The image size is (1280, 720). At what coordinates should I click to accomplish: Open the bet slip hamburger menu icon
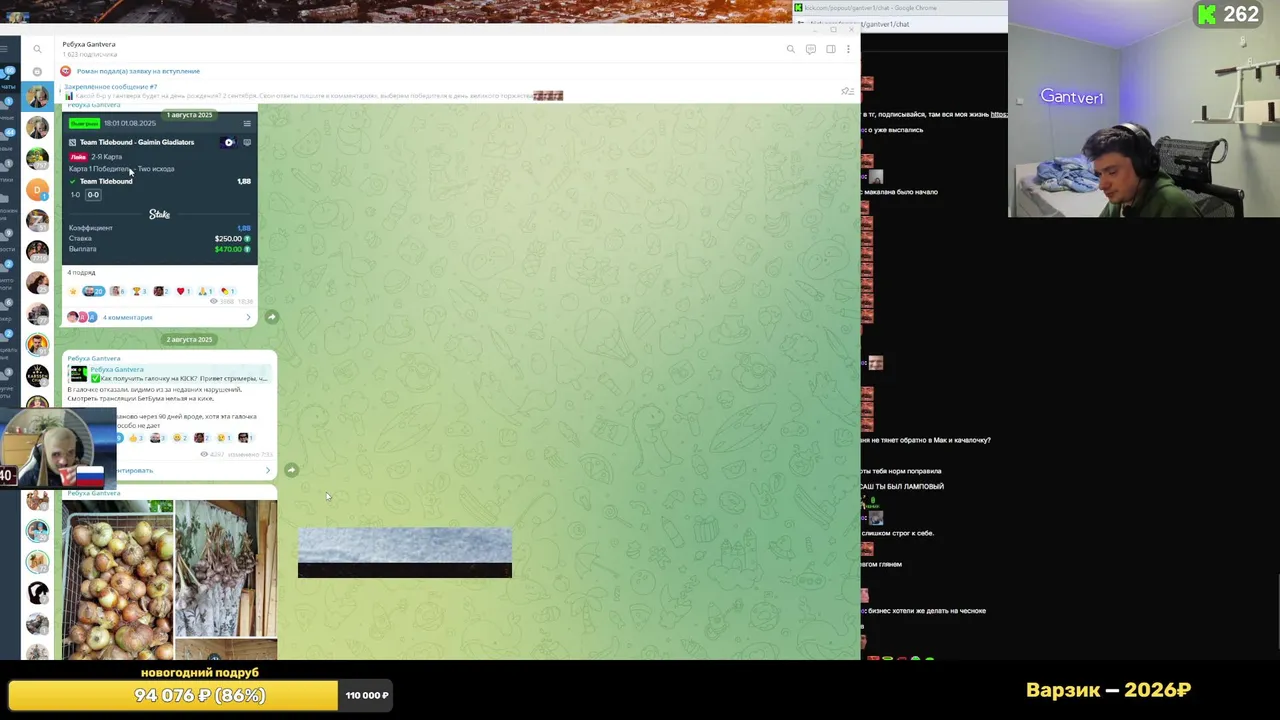247,124
